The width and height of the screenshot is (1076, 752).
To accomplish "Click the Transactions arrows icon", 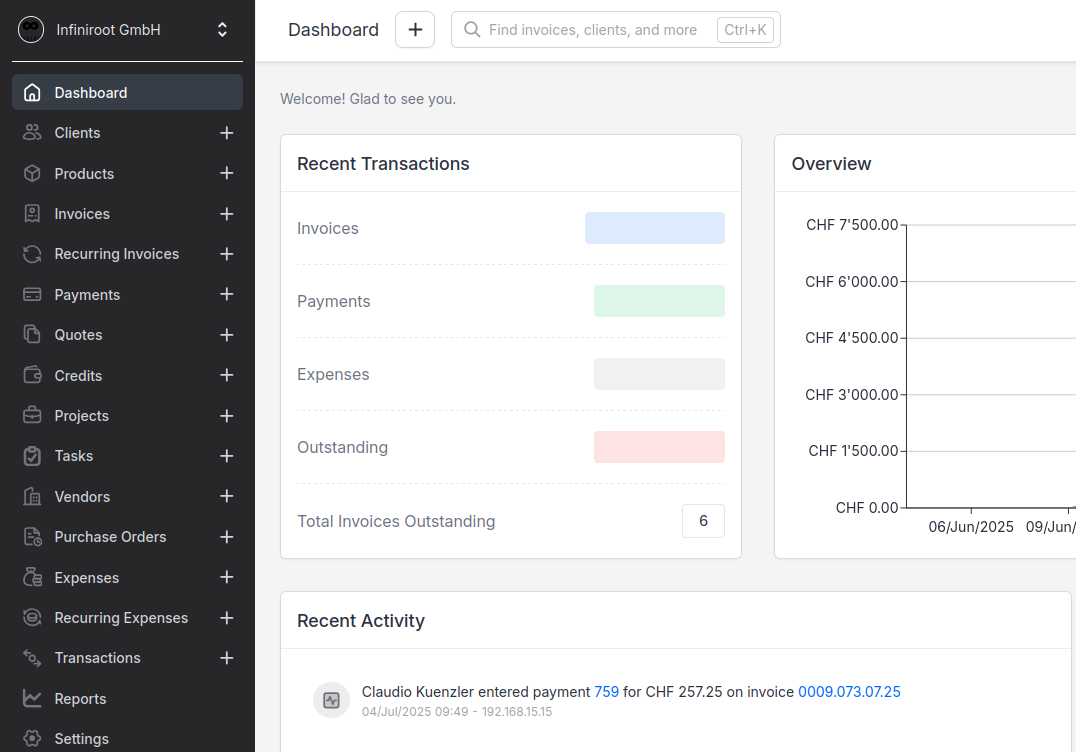I will [32, 657].
